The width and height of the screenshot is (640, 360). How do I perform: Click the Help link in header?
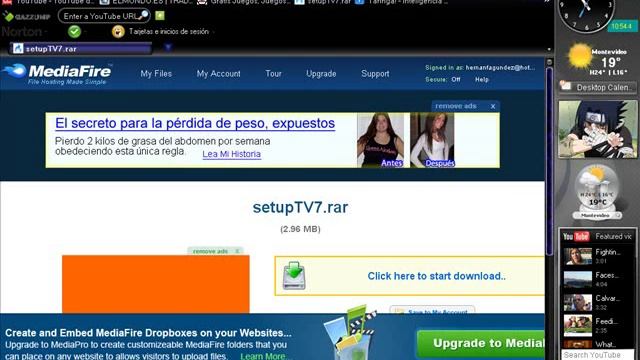coord(482,80)
